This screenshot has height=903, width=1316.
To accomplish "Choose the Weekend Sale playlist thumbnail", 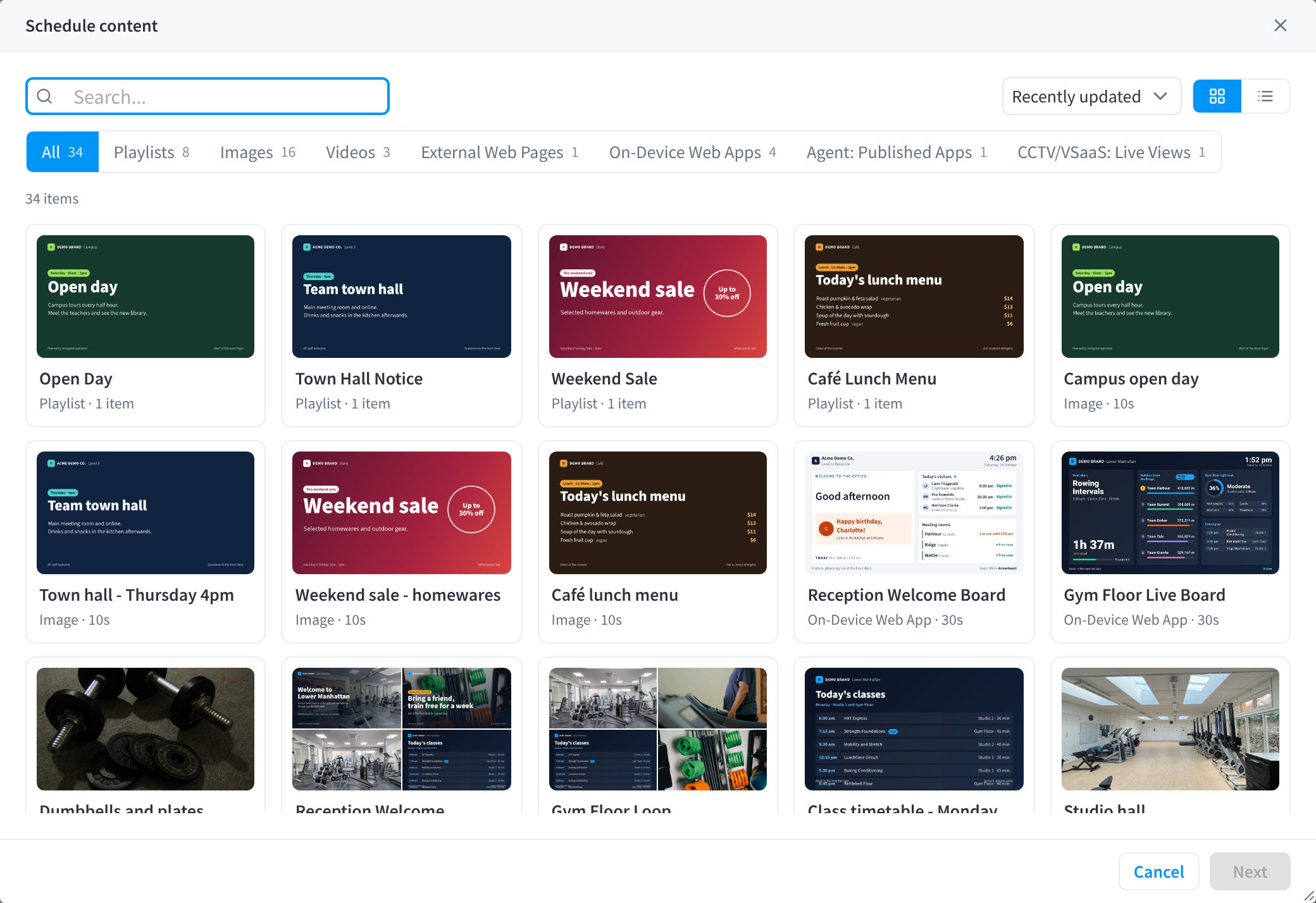I will coord(658,297).
